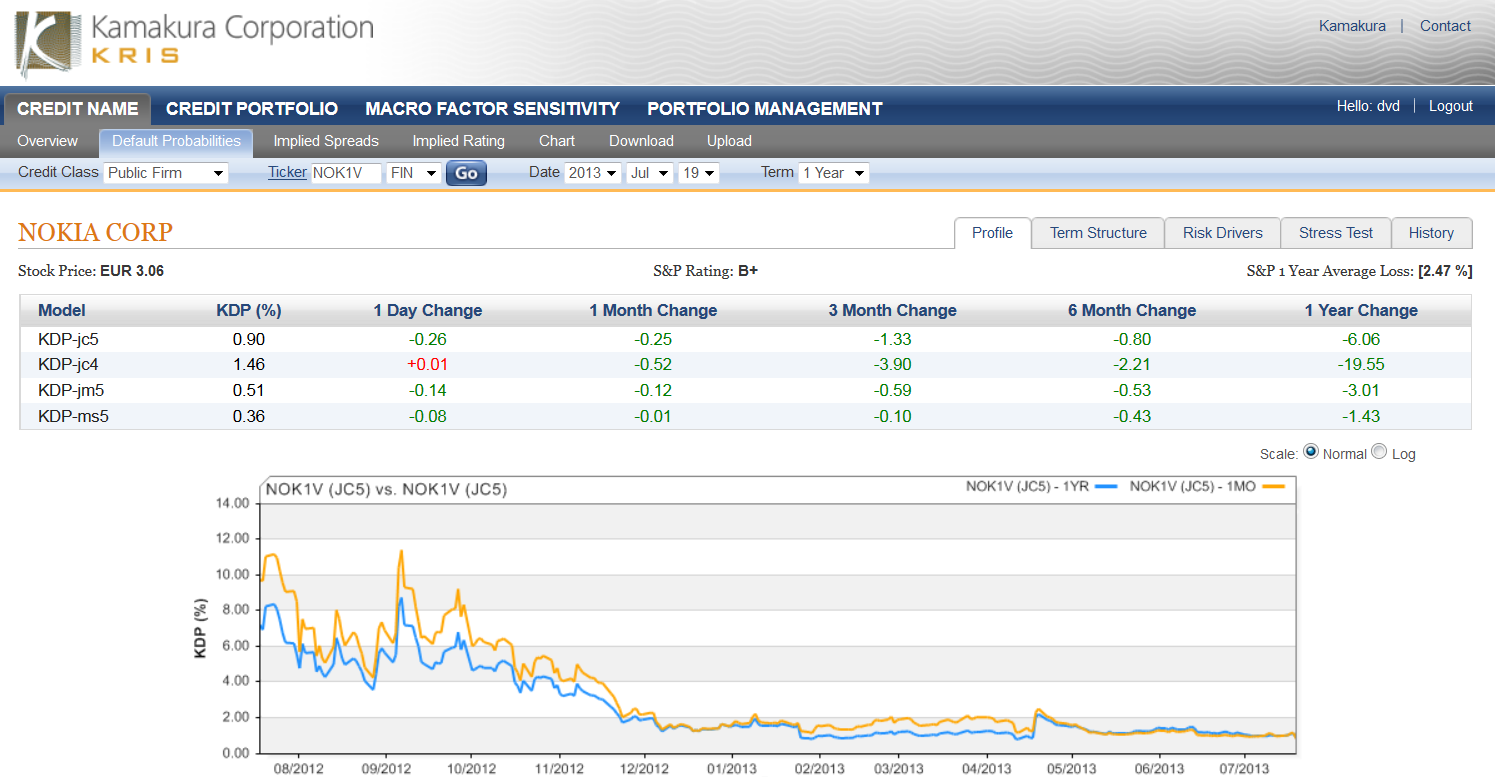Click the NOKIA CORP heading
The width and height of the screenshot is (1495, 777).
(95, 233)
